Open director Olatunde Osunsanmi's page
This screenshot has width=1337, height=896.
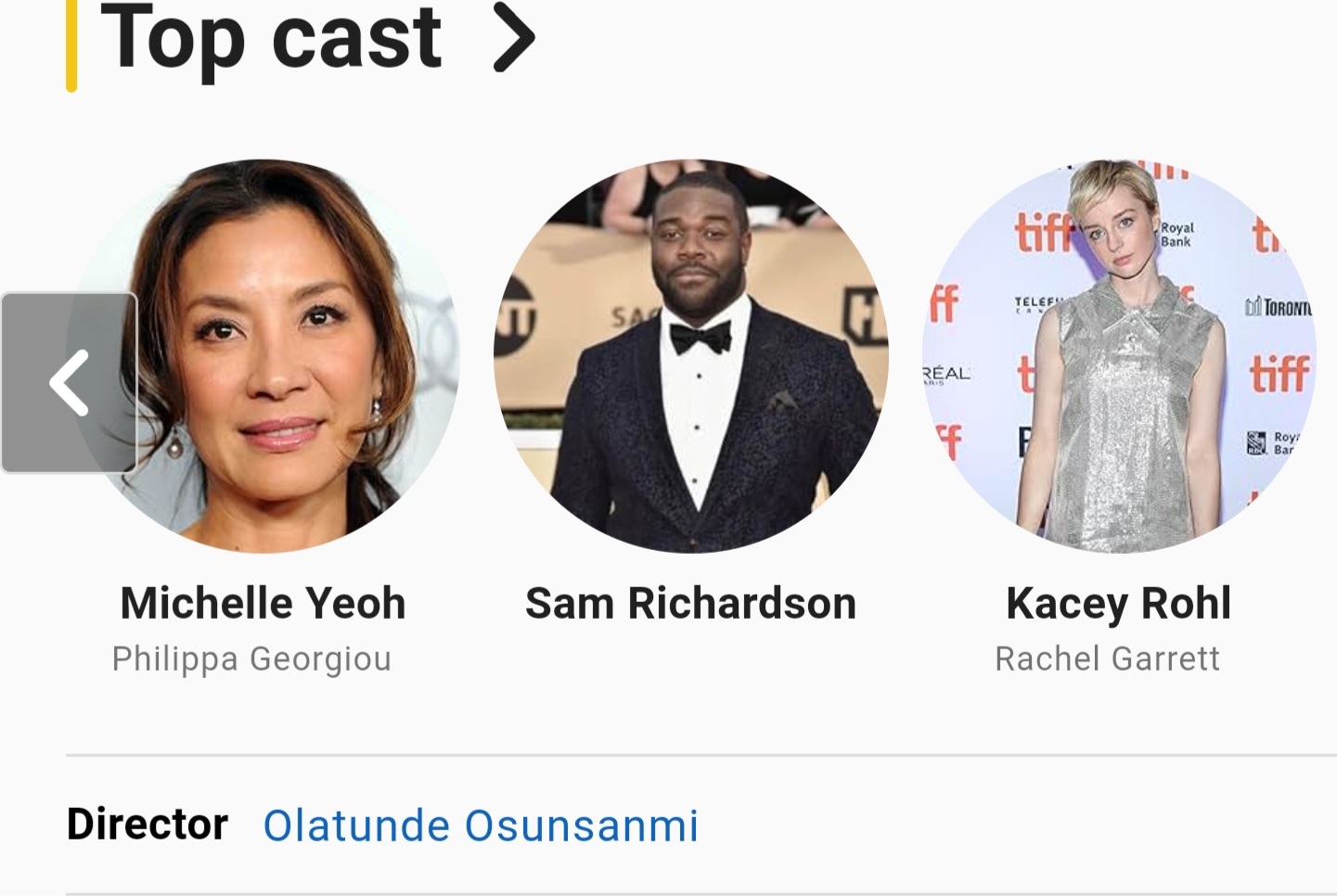coord(481,826)
